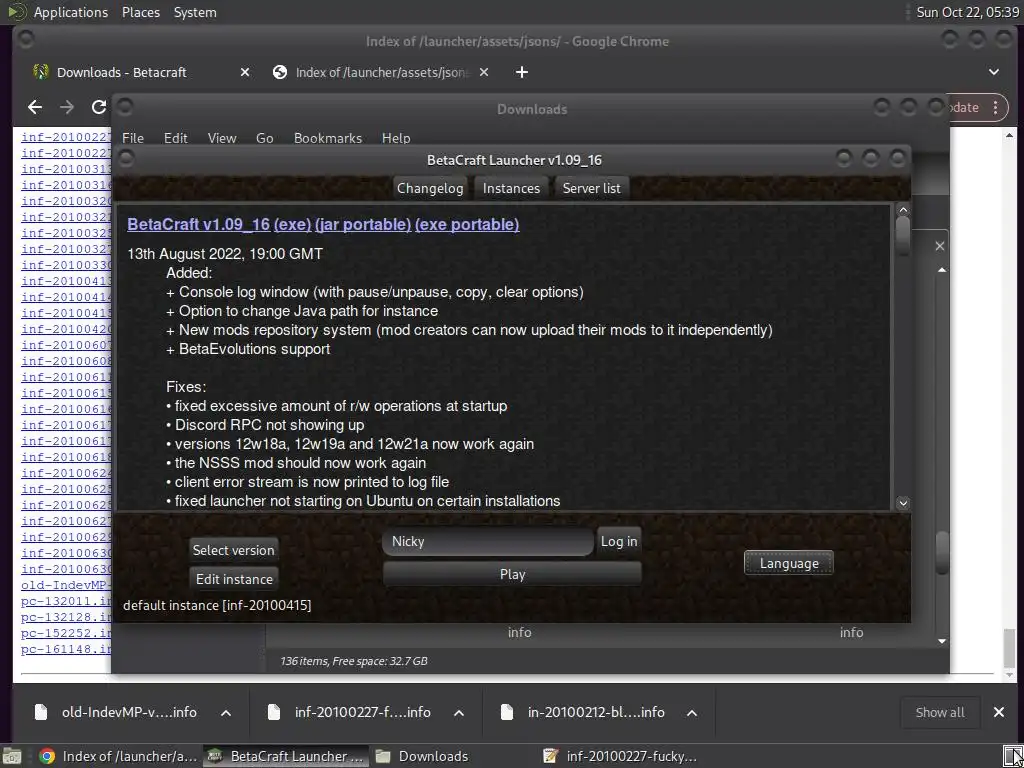Open the Applications menu
Viewport: 1024px width, 768px height.
(x=71, y=12)
